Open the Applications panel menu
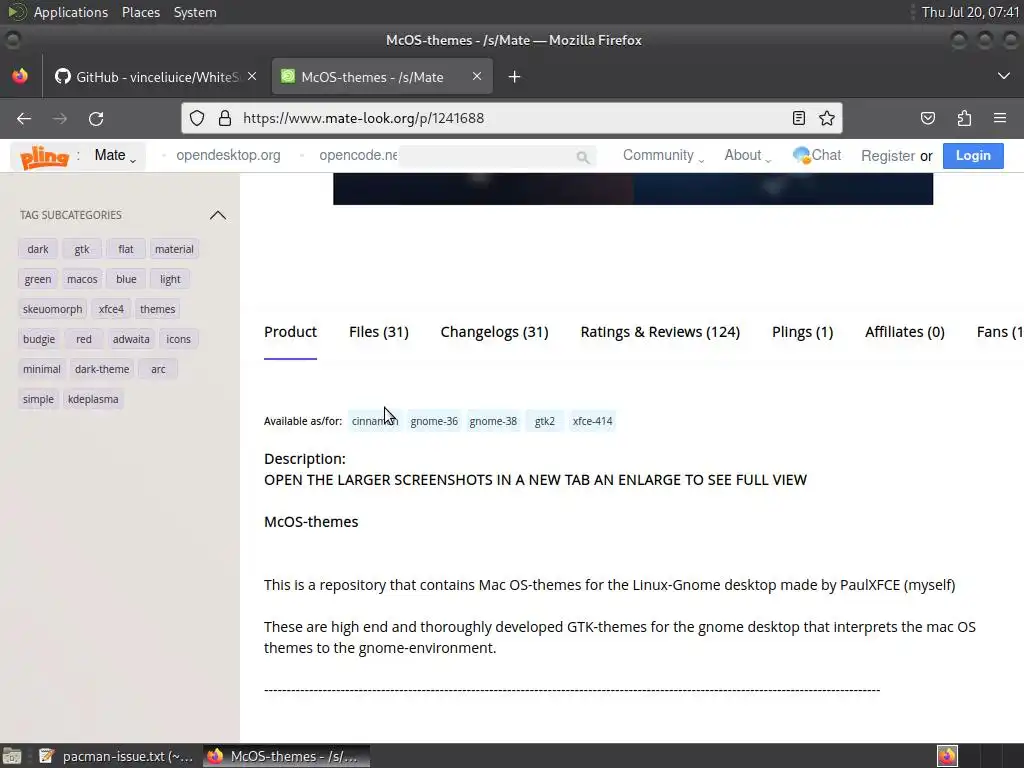The height and width of the screenshot is (768, 1024). point(71,12)
